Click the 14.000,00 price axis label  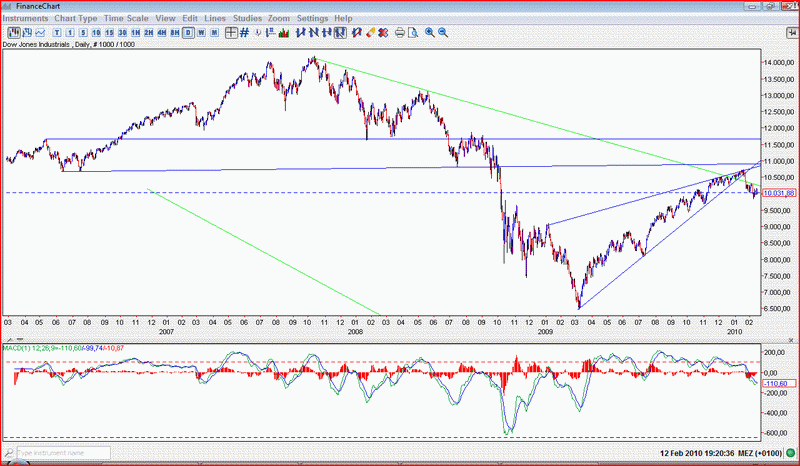coord(778,62)
